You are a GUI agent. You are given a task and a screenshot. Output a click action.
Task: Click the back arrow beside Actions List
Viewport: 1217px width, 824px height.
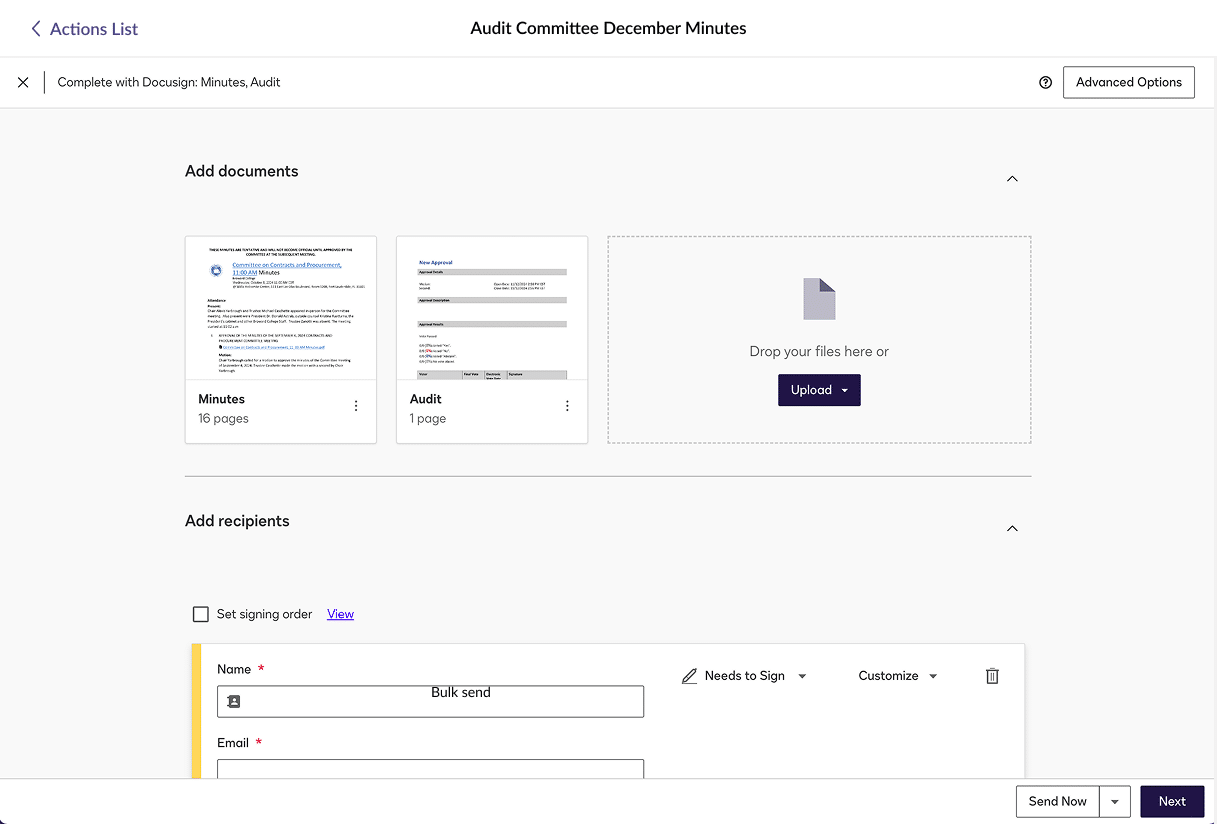click(x=36, y=29)
